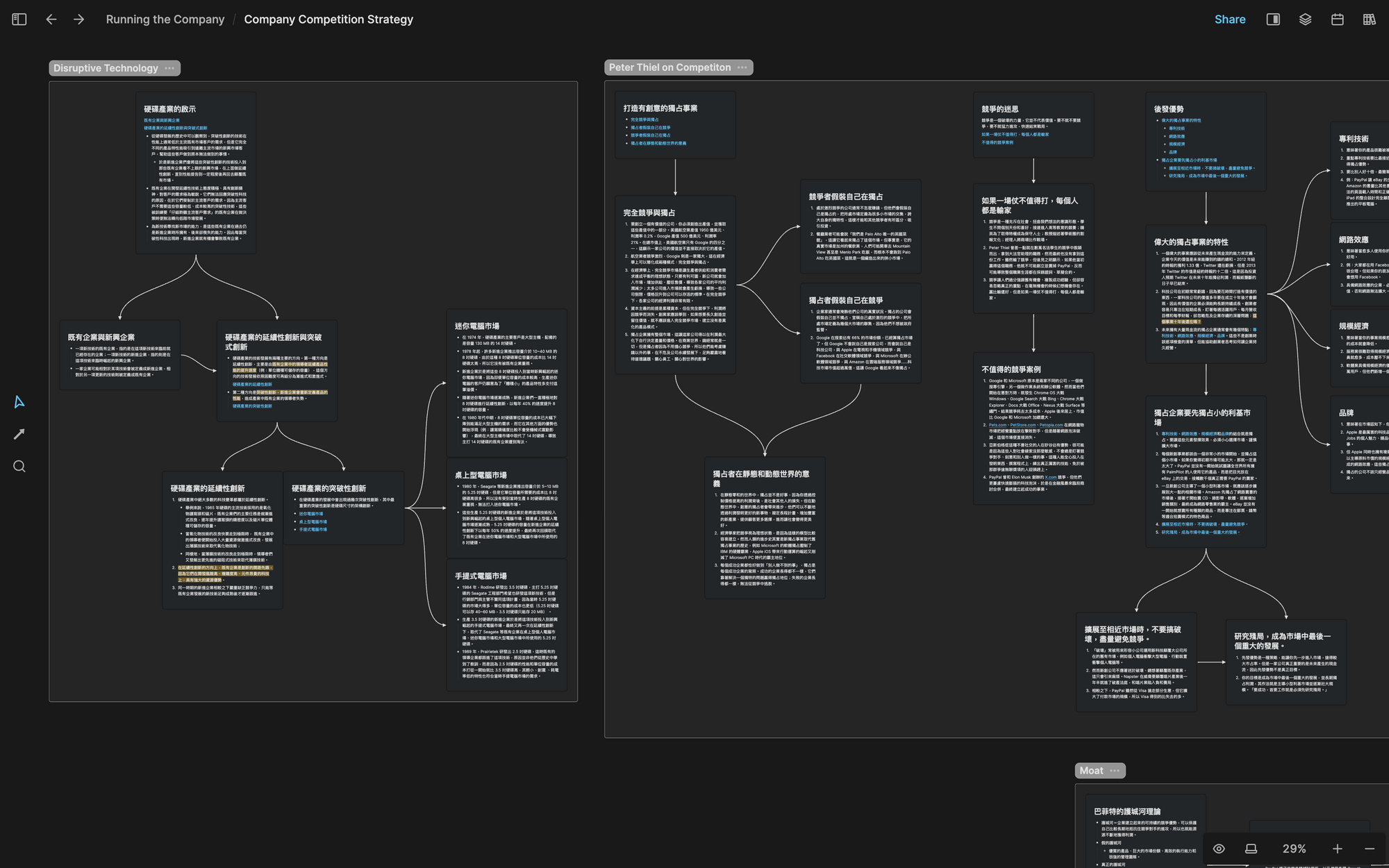Zoom in with the plus button

(x=1338, y=849)
